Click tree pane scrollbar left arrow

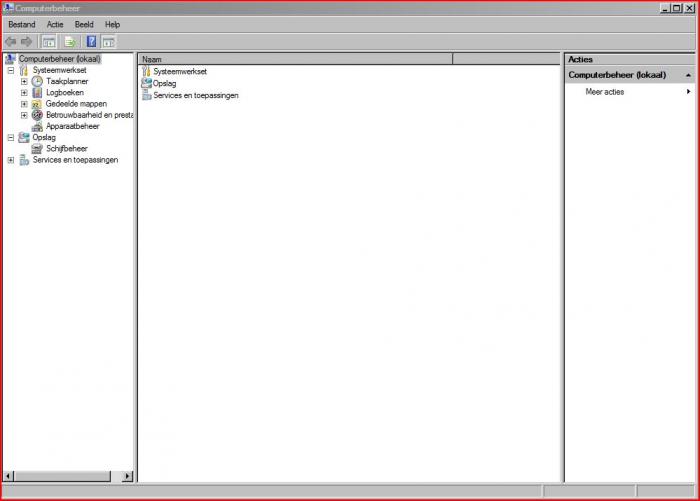pyautogui.click(x=8, y=476)
